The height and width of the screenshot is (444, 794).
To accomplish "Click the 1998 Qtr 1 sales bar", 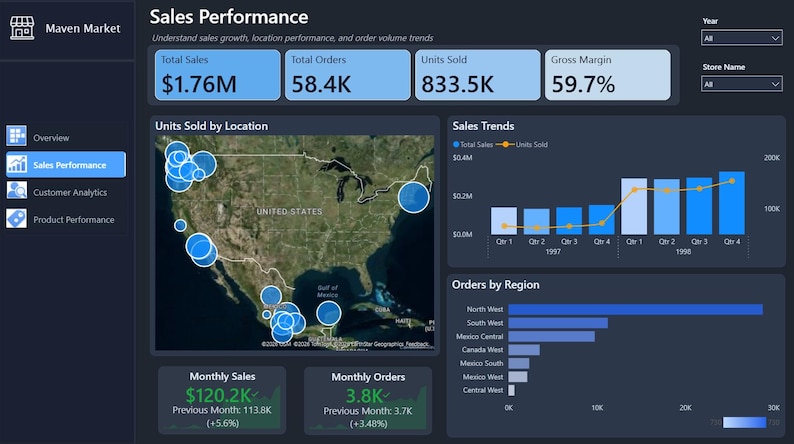I will click(x=634, y=206).
